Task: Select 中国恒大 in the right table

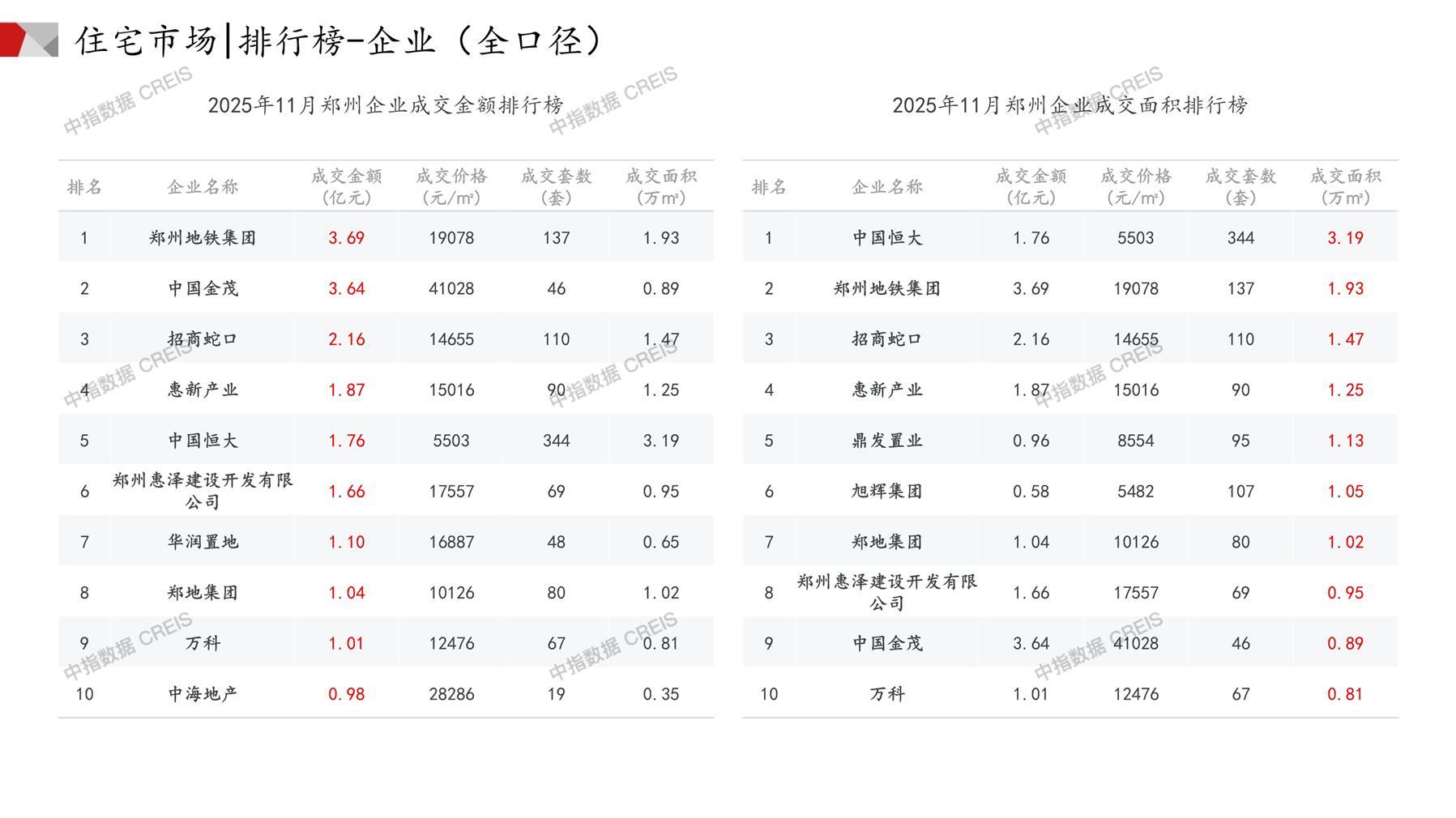Action: (x=887, y=238)
